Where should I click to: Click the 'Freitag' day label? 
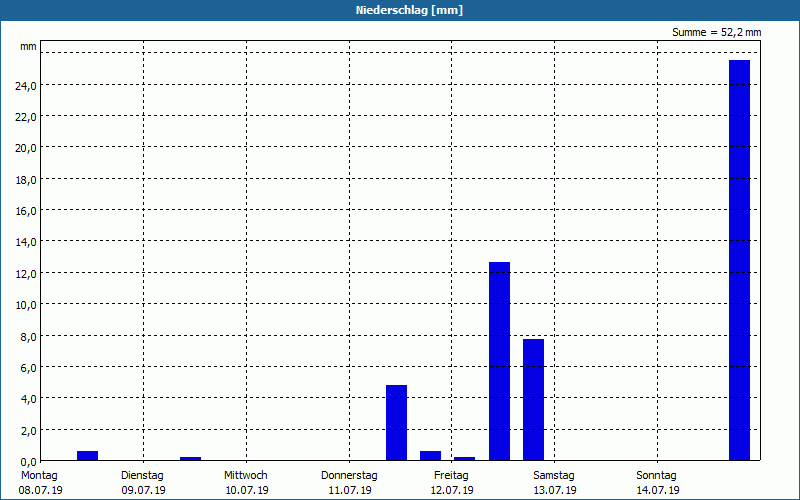451,476
